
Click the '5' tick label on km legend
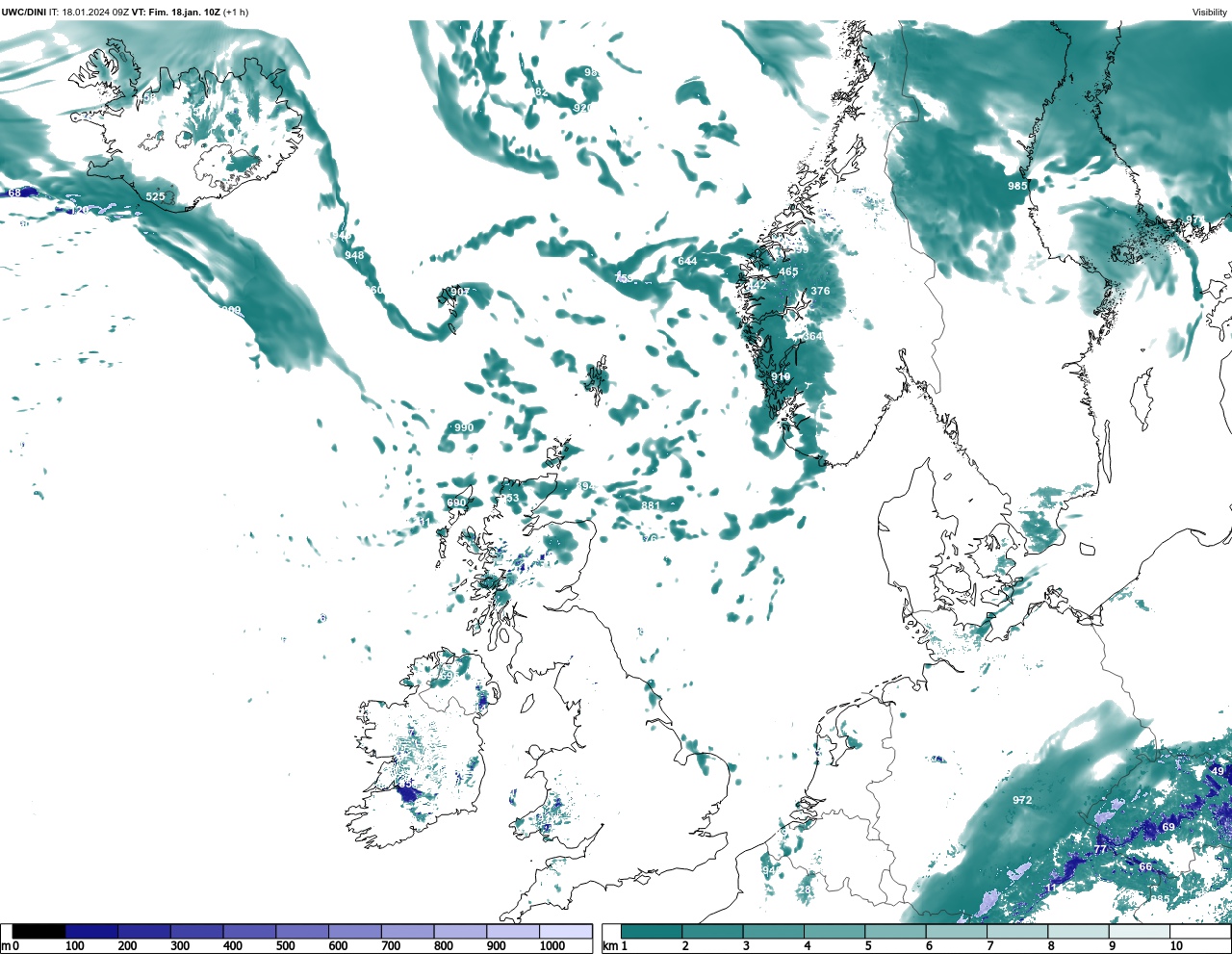tap(868, 946)
